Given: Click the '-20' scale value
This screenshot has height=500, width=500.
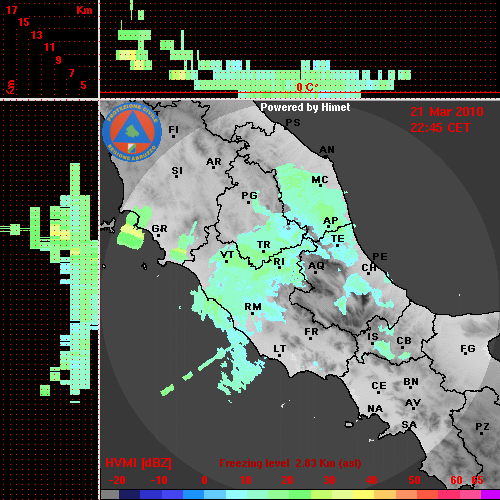Looking at the screenshot, I should pyautogui.click(x=117, y=480).
